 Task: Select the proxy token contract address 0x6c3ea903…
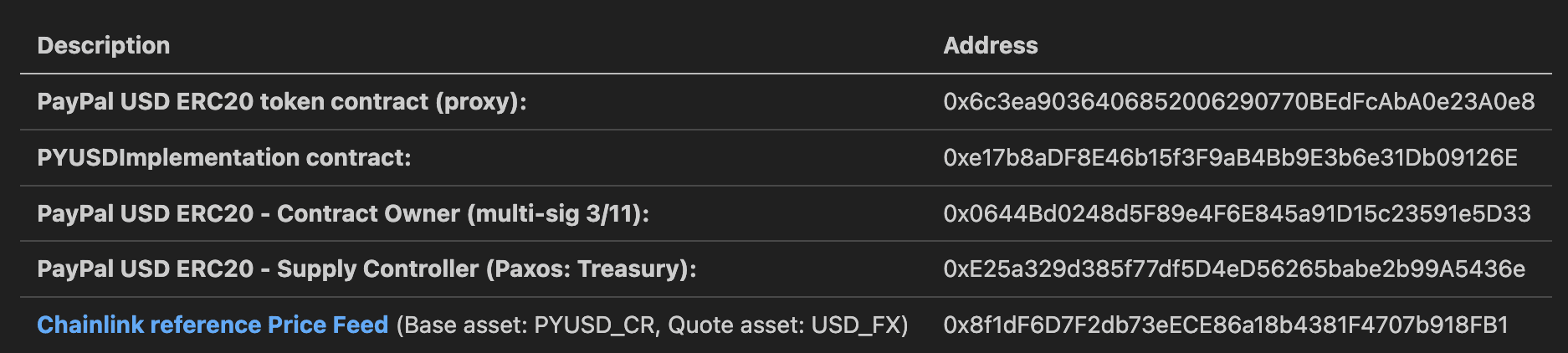pyautogui.click(x=1238, y=101)
